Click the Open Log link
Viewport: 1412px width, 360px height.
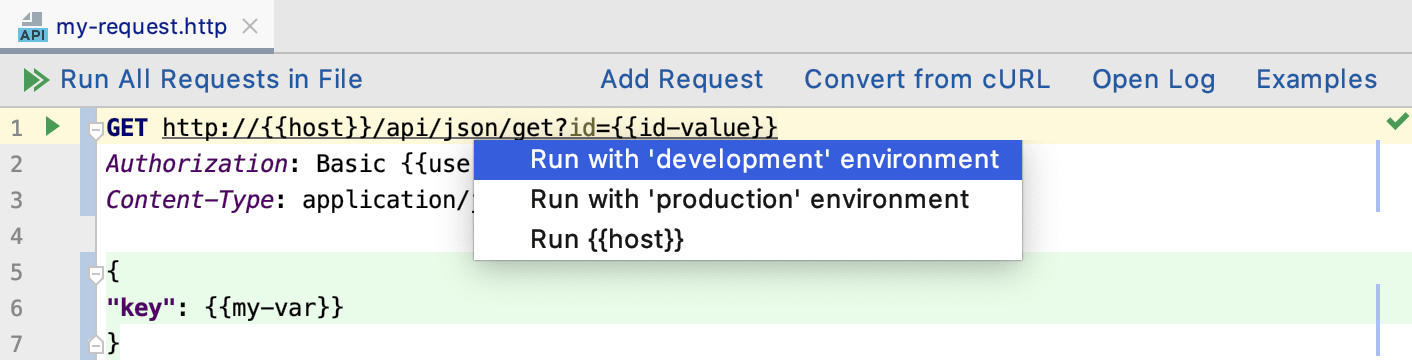coord(1154,80)
